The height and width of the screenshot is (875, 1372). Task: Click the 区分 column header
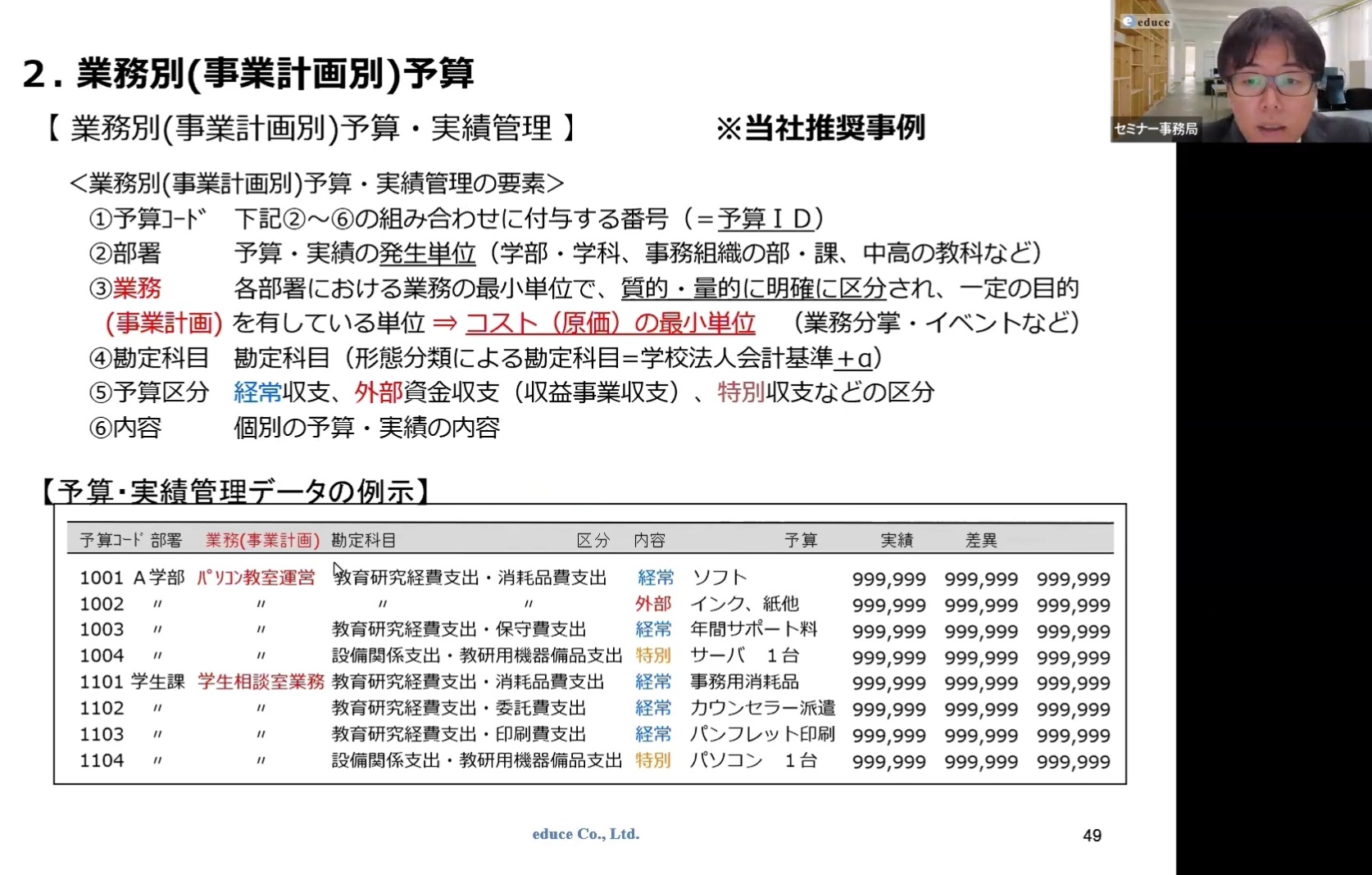click(593, 540)
